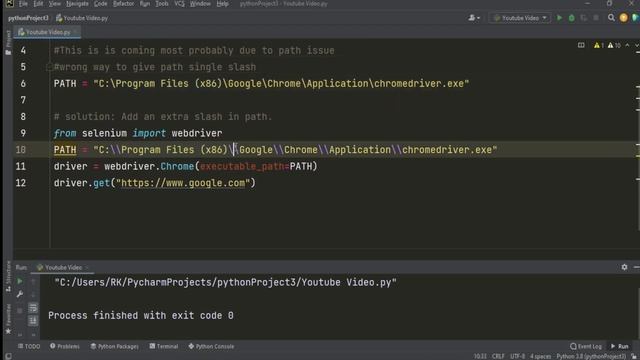640x360 pixels.
Task: Open the Favorites star tool window
Action: click(8, 320)
